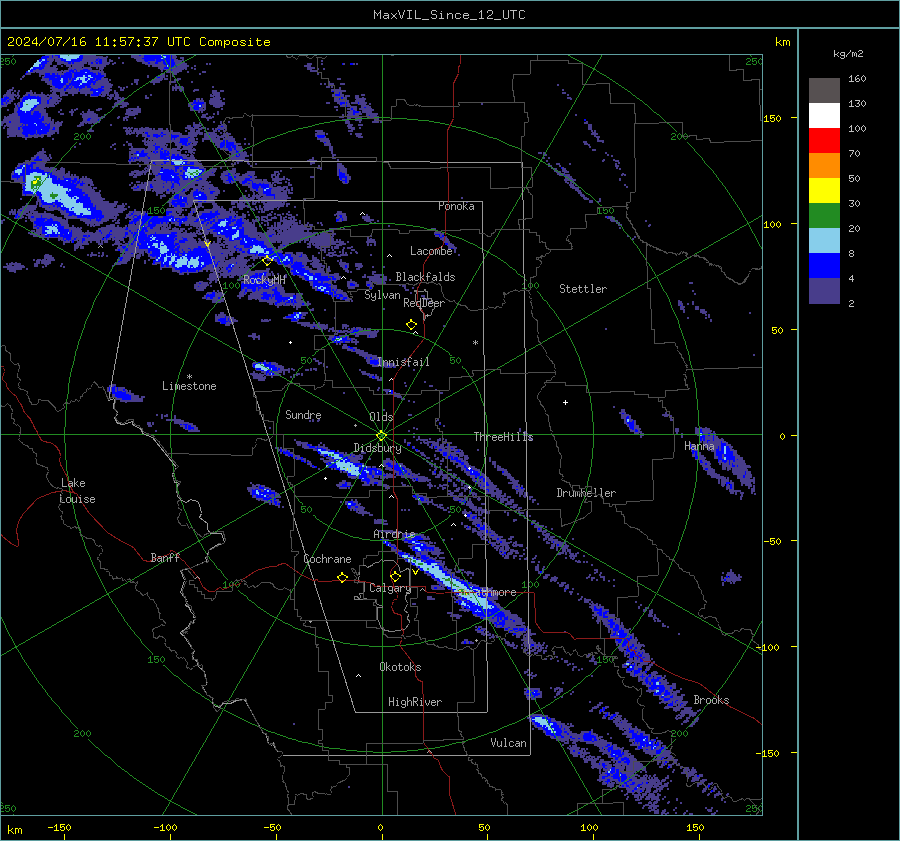Click the Stettler town label
Viewport: 900px width, 841px height.
(x=583, y=289)
